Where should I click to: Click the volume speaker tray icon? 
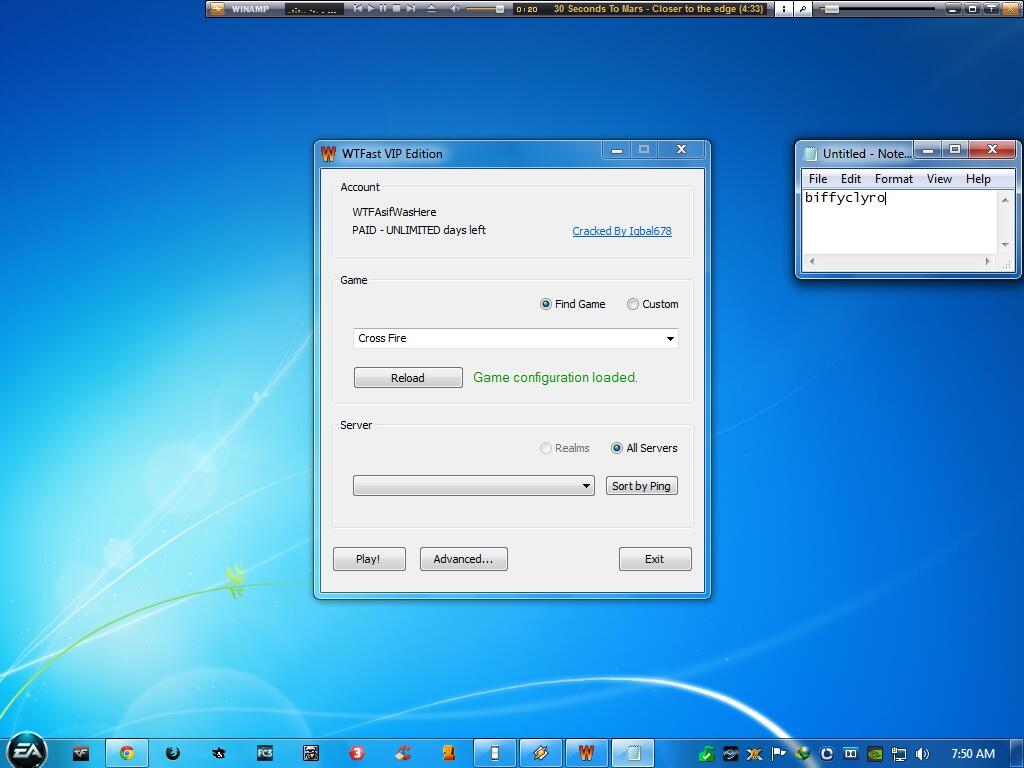923,754
